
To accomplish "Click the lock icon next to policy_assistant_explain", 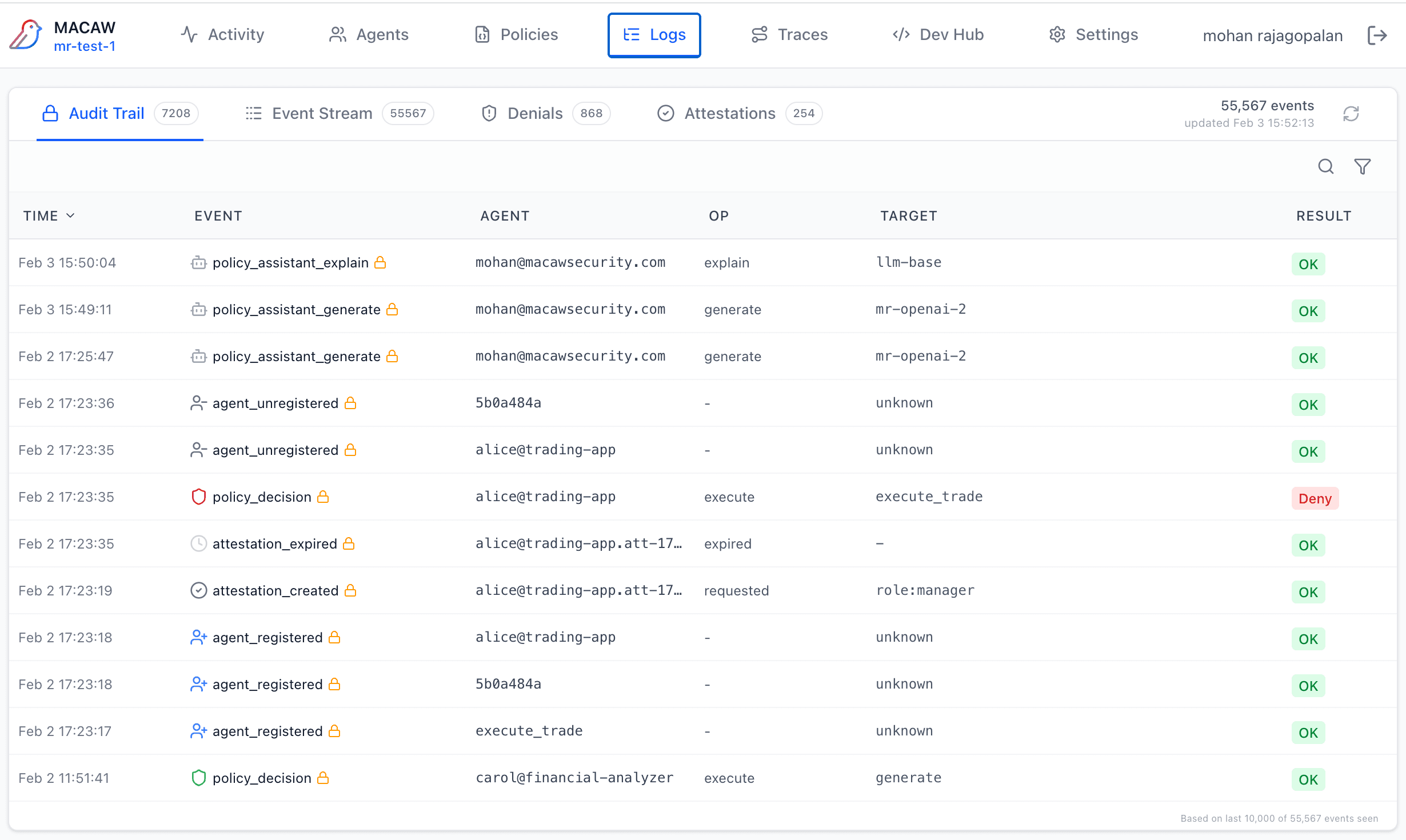I will pos(381,262).
